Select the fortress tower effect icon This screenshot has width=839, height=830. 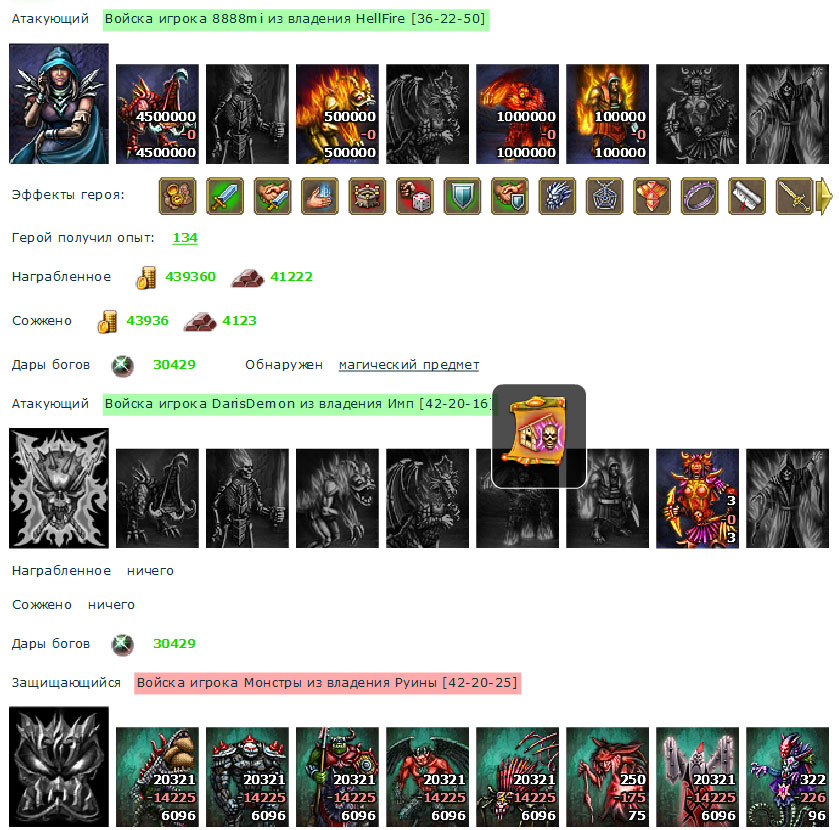(367, 196)
